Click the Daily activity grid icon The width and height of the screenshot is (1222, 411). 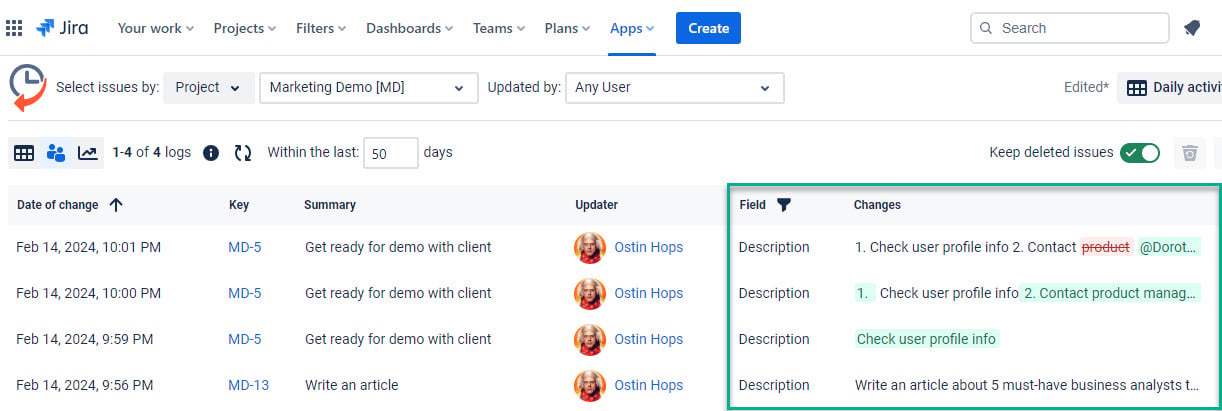[x=1137, y=88]
